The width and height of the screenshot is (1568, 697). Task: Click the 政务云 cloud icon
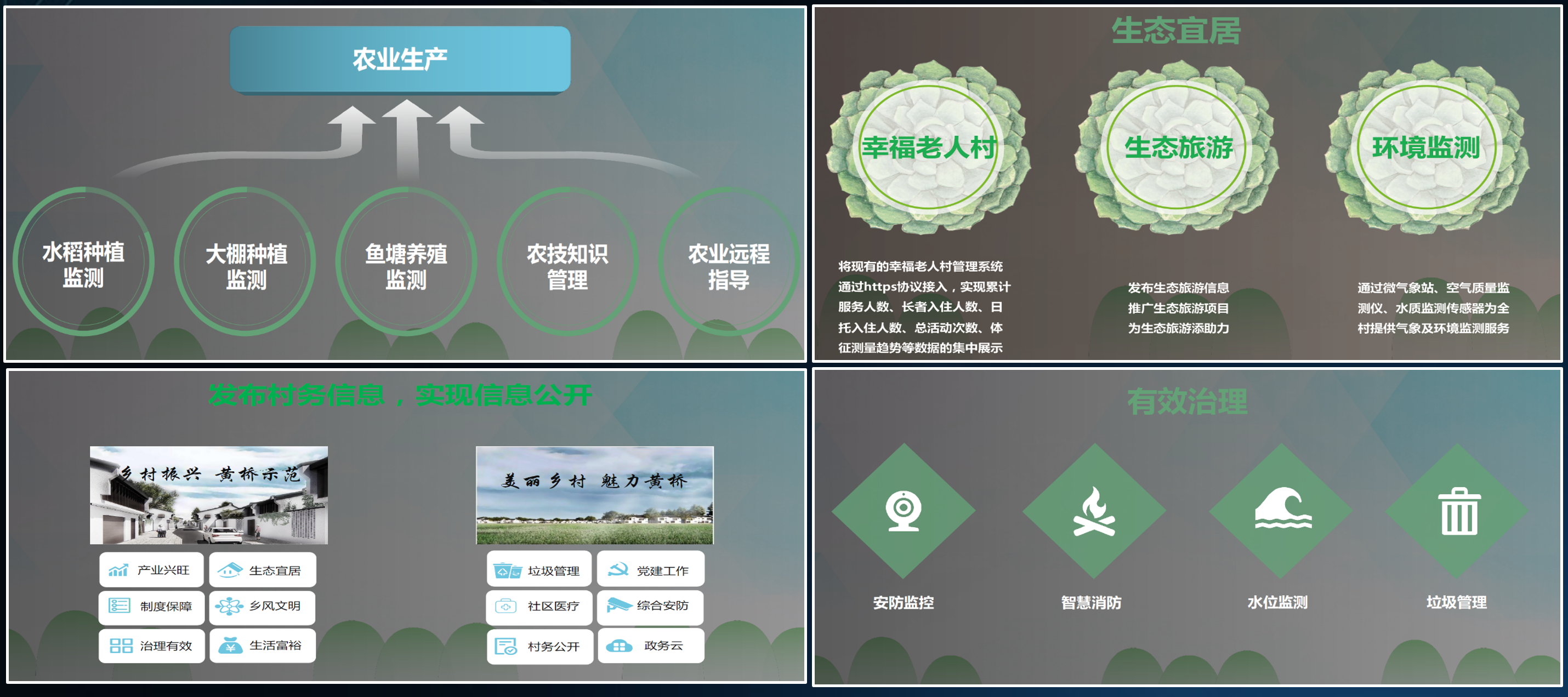tap(619, 646)
